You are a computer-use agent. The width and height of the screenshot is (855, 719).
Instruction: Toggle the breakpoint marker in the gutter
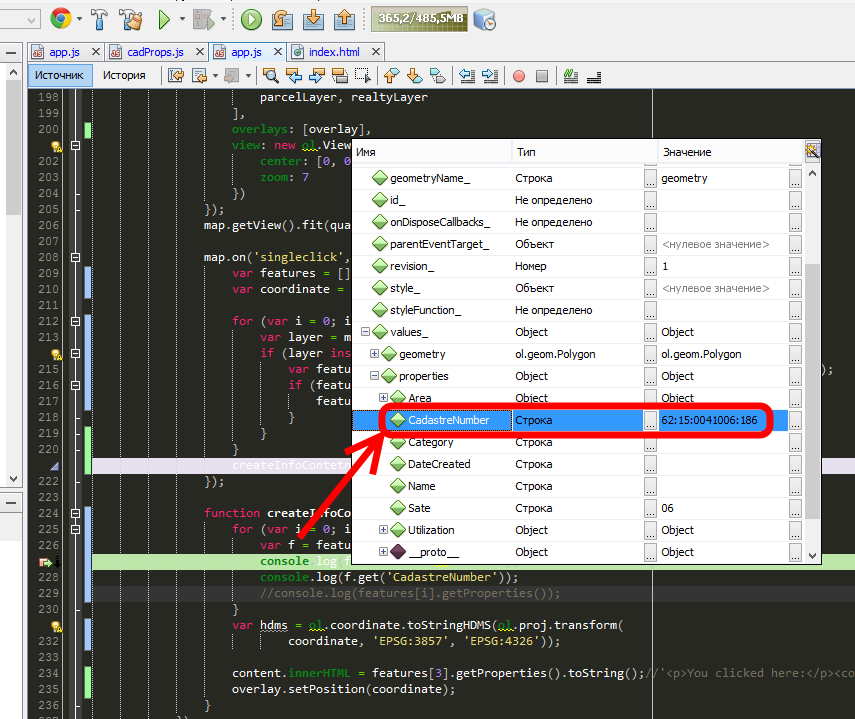pyautogui.click(x=47, y=563)
